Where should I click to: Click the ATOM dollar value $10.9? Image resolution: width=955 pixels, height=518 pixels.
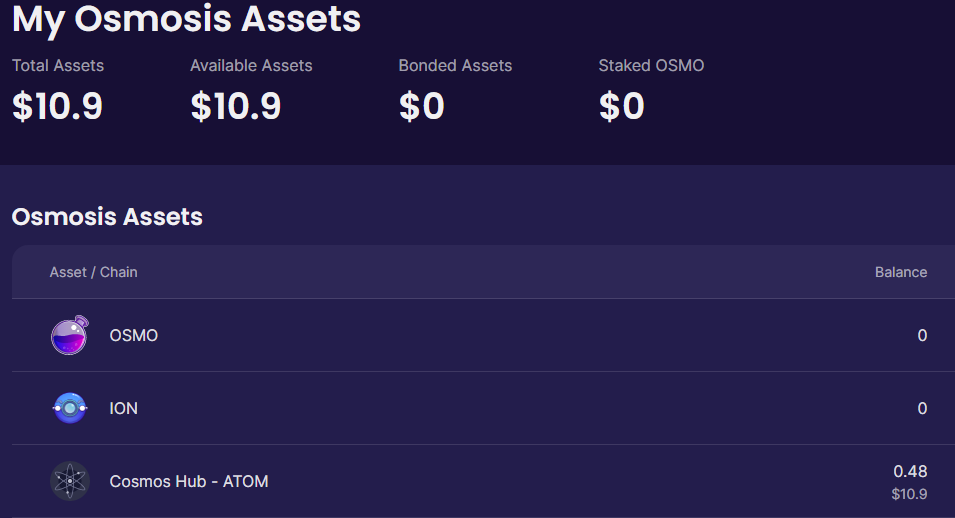point(909,494)
